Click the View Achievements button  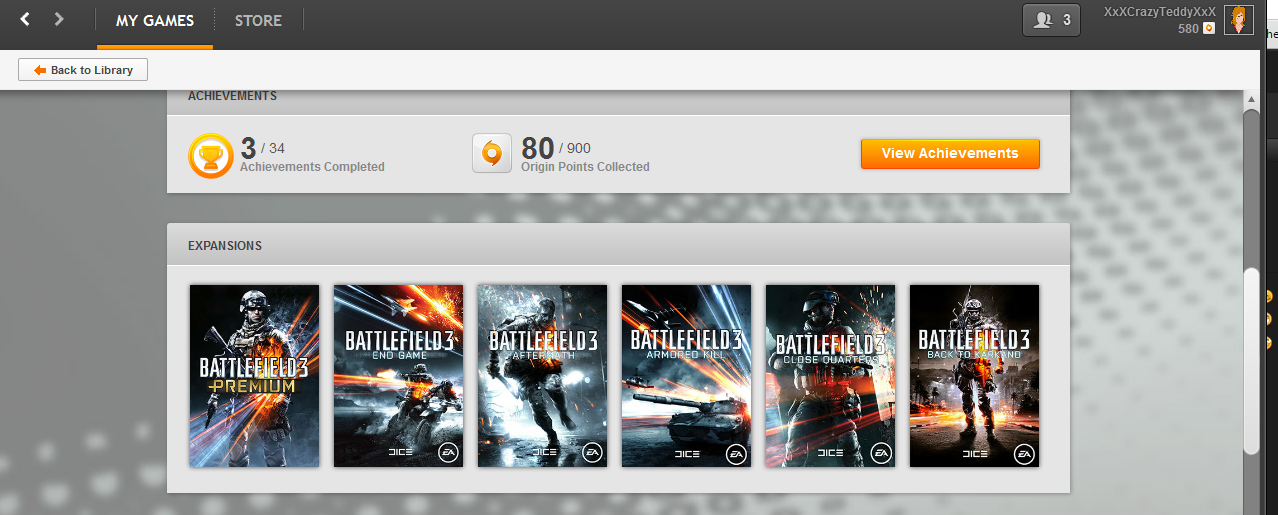point(950,154)
